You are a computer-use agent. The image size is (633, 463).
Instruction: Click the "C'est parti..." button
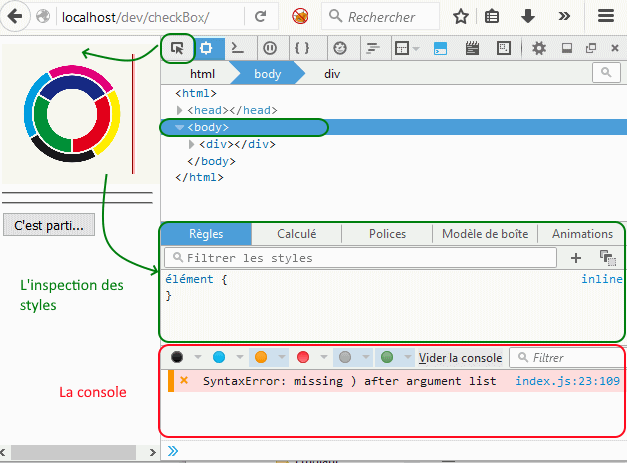tap(49, 225)
